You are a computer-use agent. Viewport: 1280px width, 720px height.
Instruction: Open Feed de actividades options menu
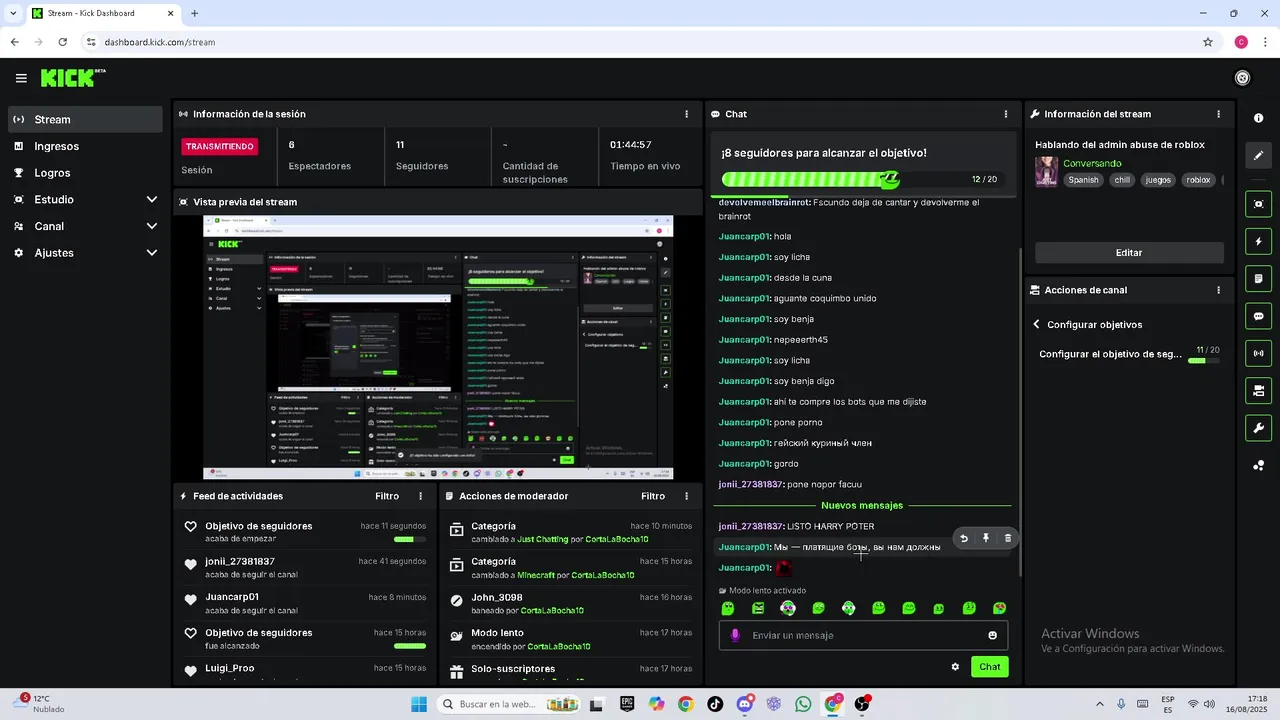[420, 496]
